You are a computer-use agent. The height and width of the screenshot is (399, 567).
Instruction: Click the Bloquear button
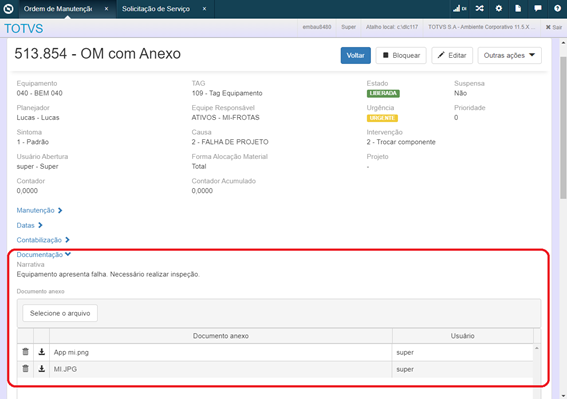401,55
